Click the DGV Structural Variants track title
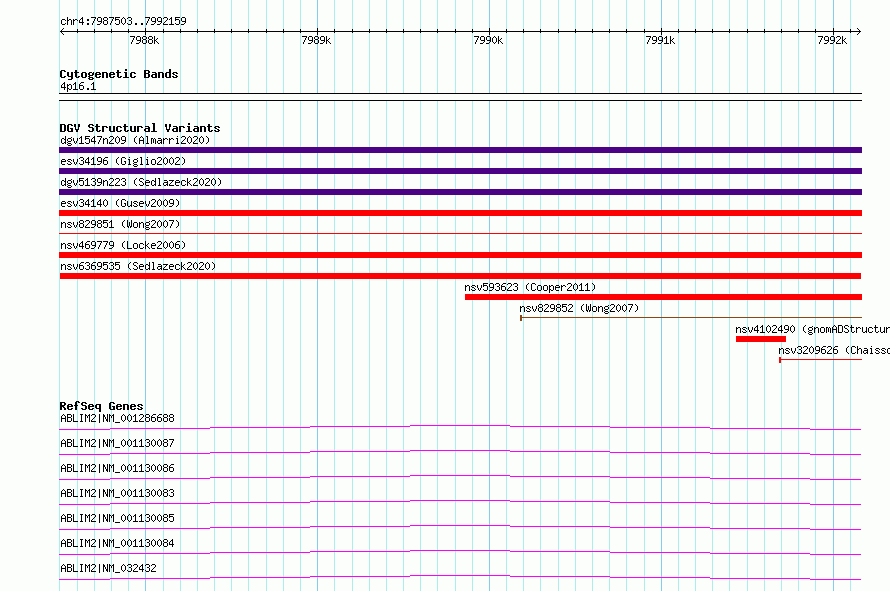The height and width of the screenshot is (591, 890). (140, 128)
